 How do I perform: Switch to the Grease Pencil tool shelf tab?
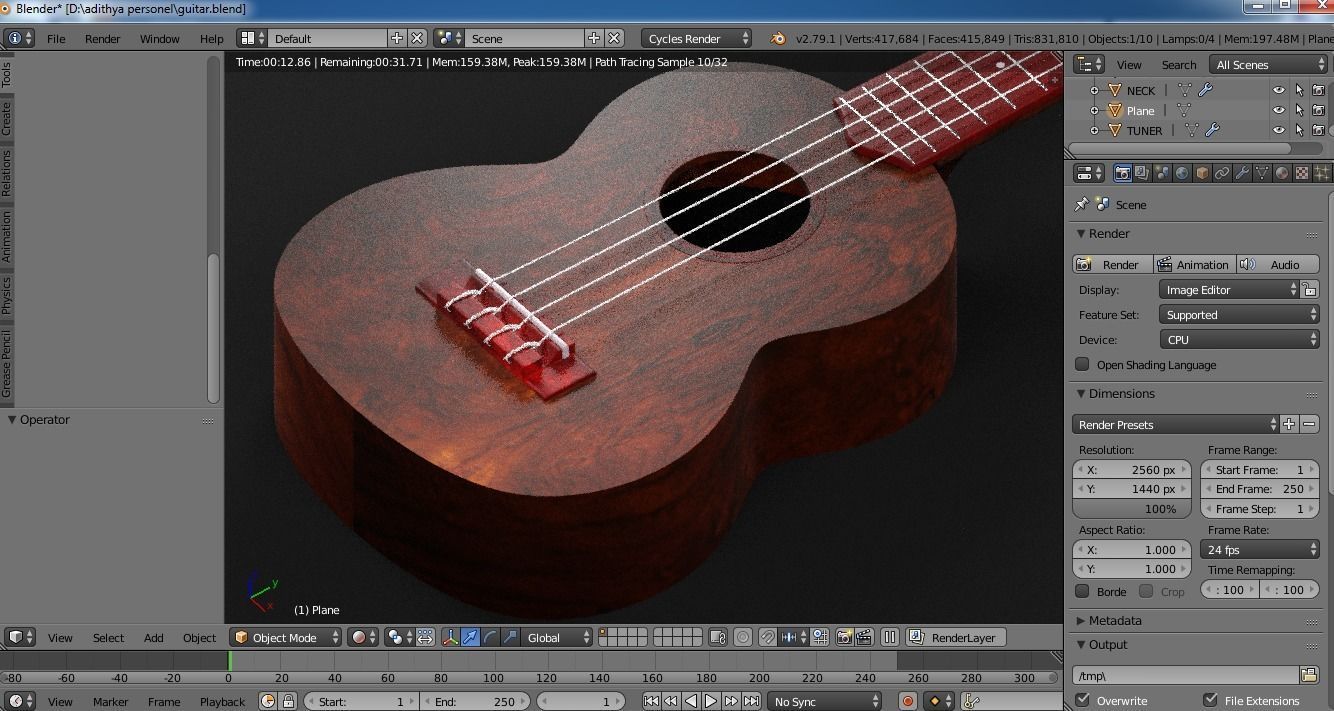tap(7, 362)
